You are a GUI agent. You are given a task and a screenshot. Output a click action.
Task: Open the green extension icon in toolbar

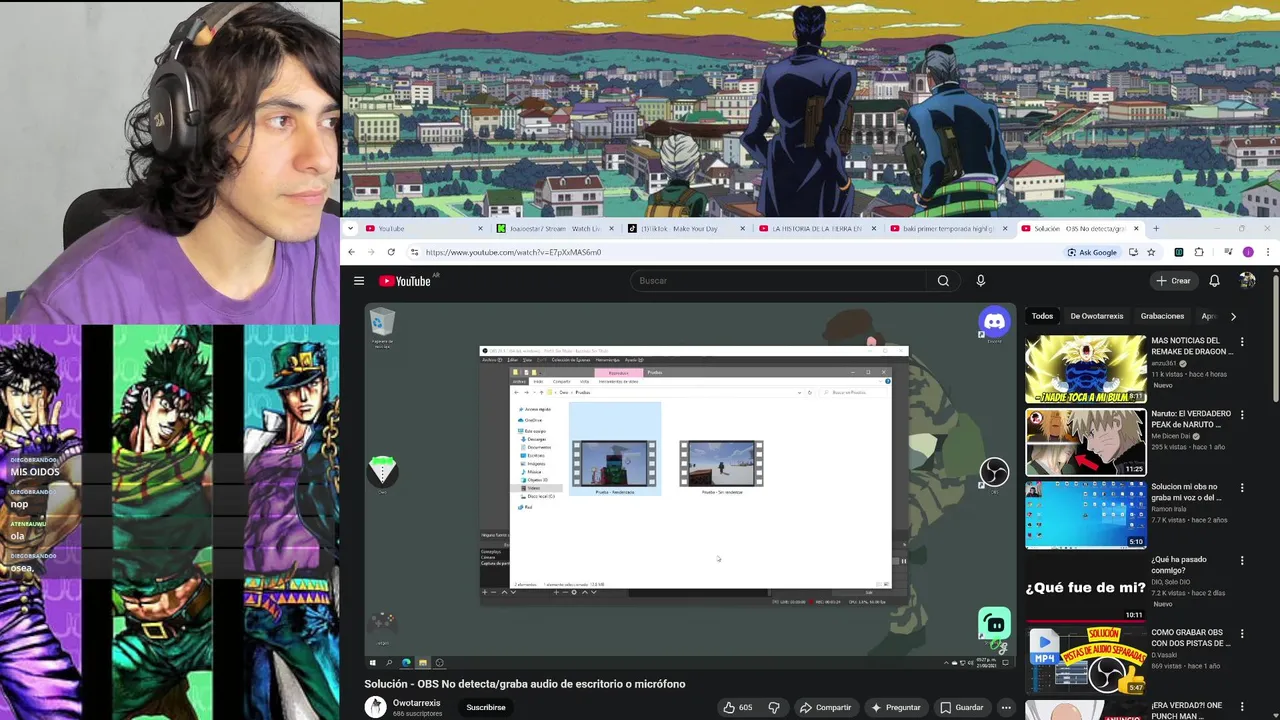point(1179,252)
